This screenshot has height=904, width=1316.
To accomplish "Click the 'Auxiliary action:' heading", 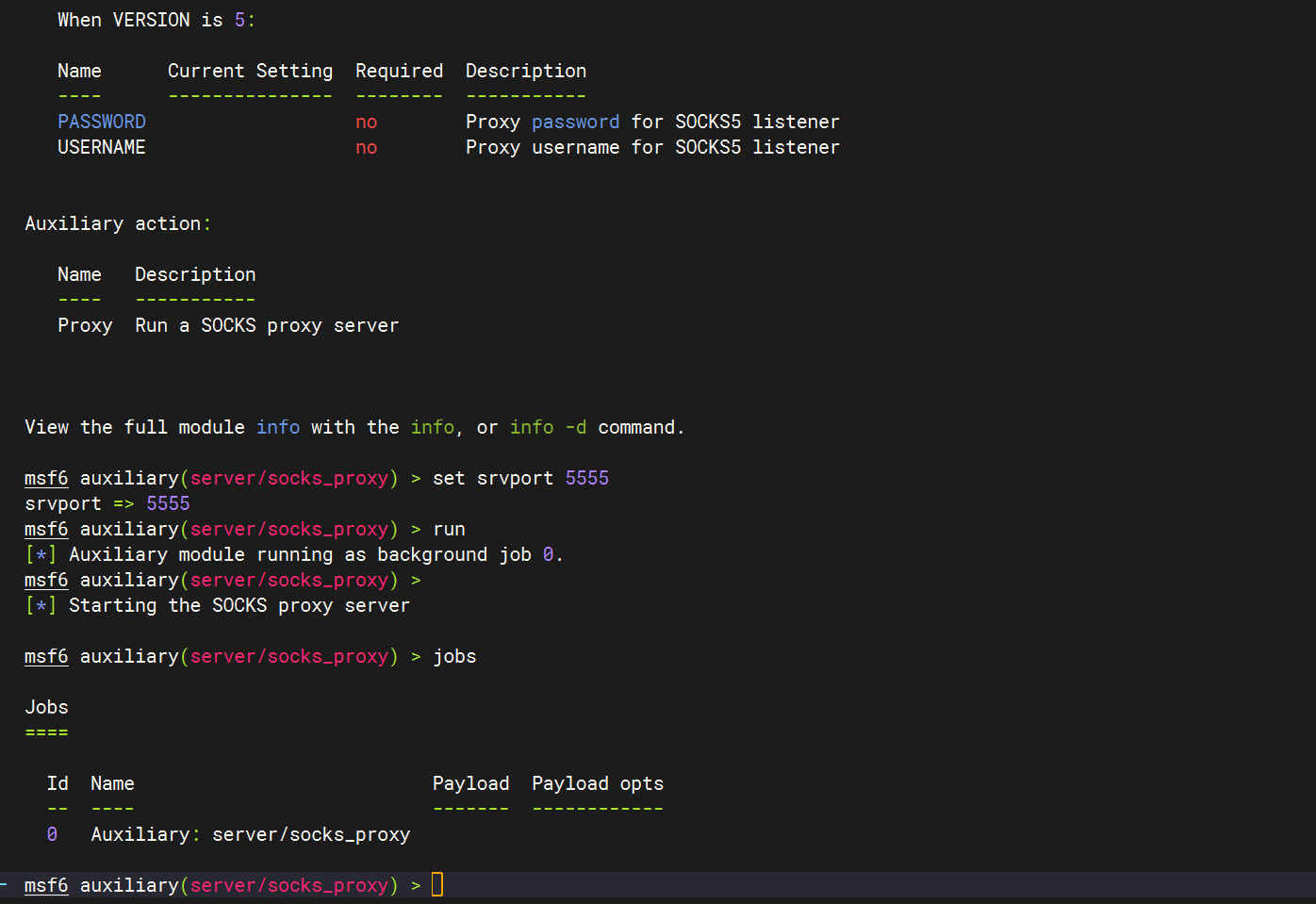I will point(118,223).
